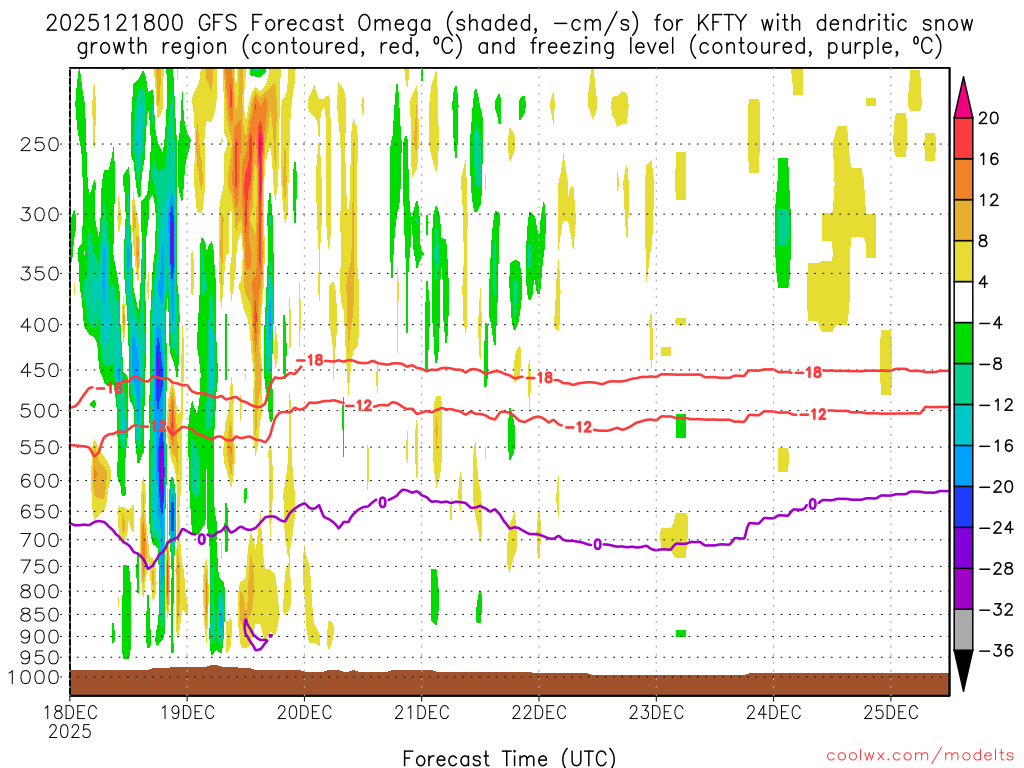Click the 500 pressure level label
This screenshot has width=1024, height=768.
[x=40, y=411]
